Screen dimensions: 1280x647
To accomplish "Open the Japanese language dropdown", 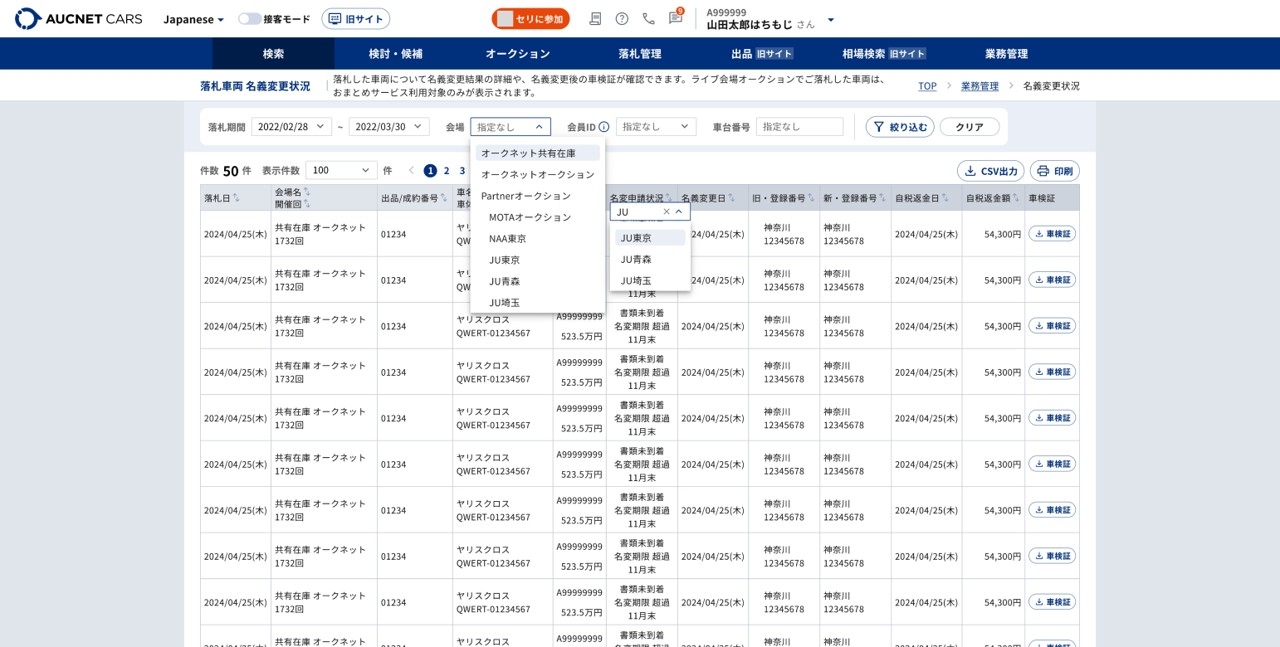I will coord(194,19).
